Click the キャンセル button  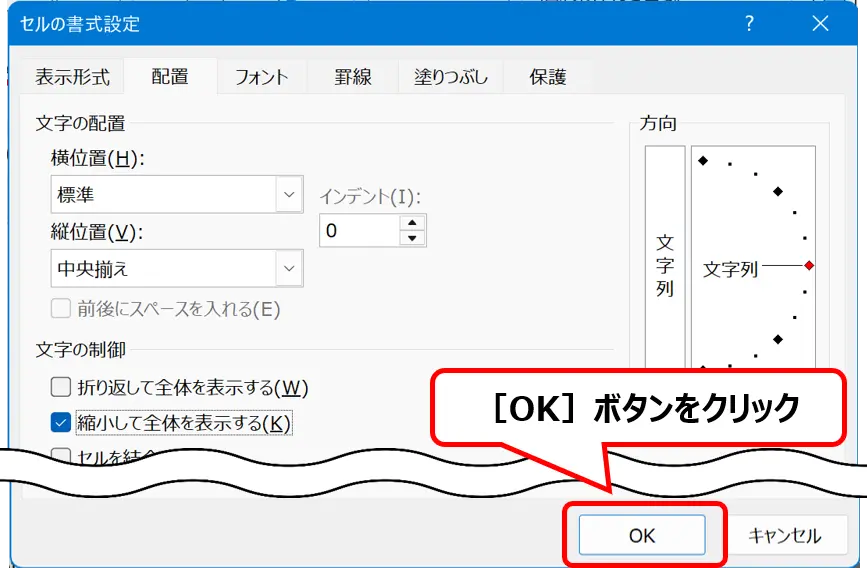click(785, 535)
